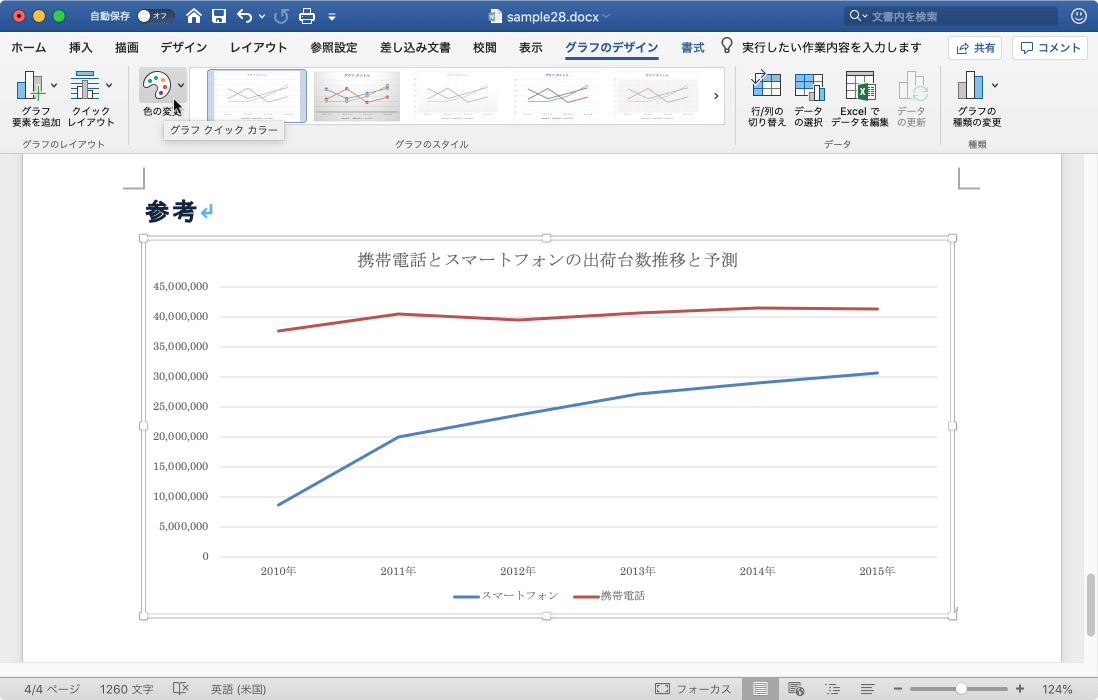Select the second chart style thumbnail
1098x700 pixels.
click(x=356, y=96)
